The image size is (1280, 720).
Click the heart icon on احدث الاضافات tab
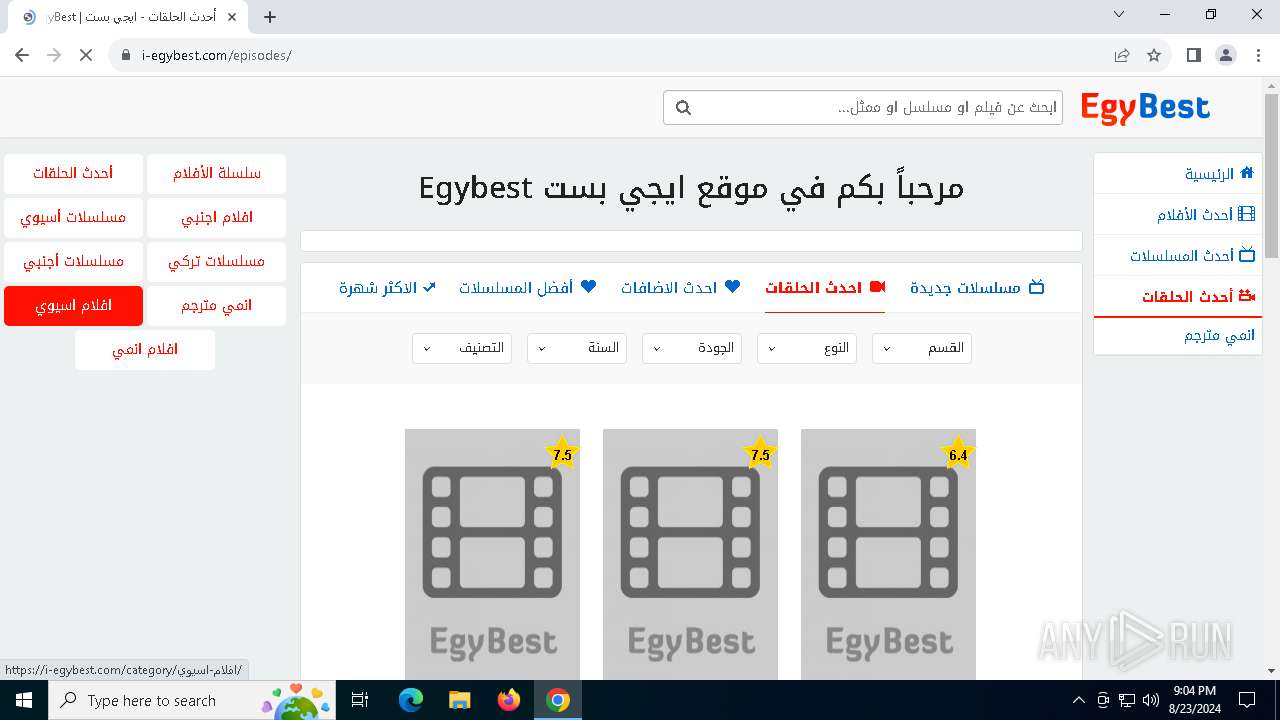coord(732,287)
